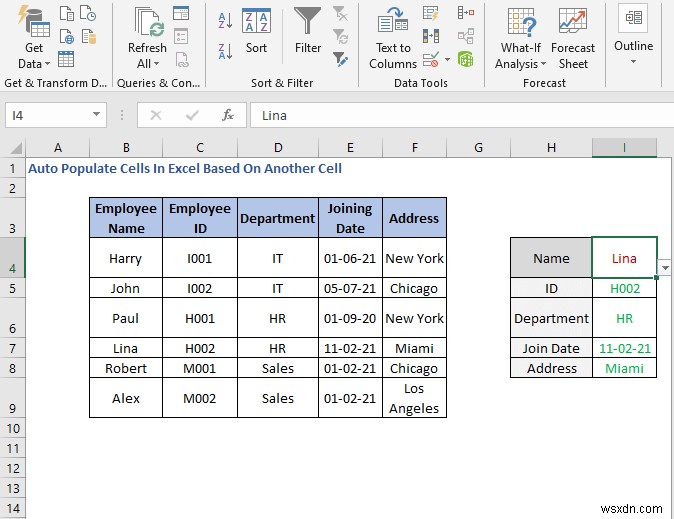Click the From Table/Range icon
The height and width of the screenshot is (519, 674).
tap(66, 59)
